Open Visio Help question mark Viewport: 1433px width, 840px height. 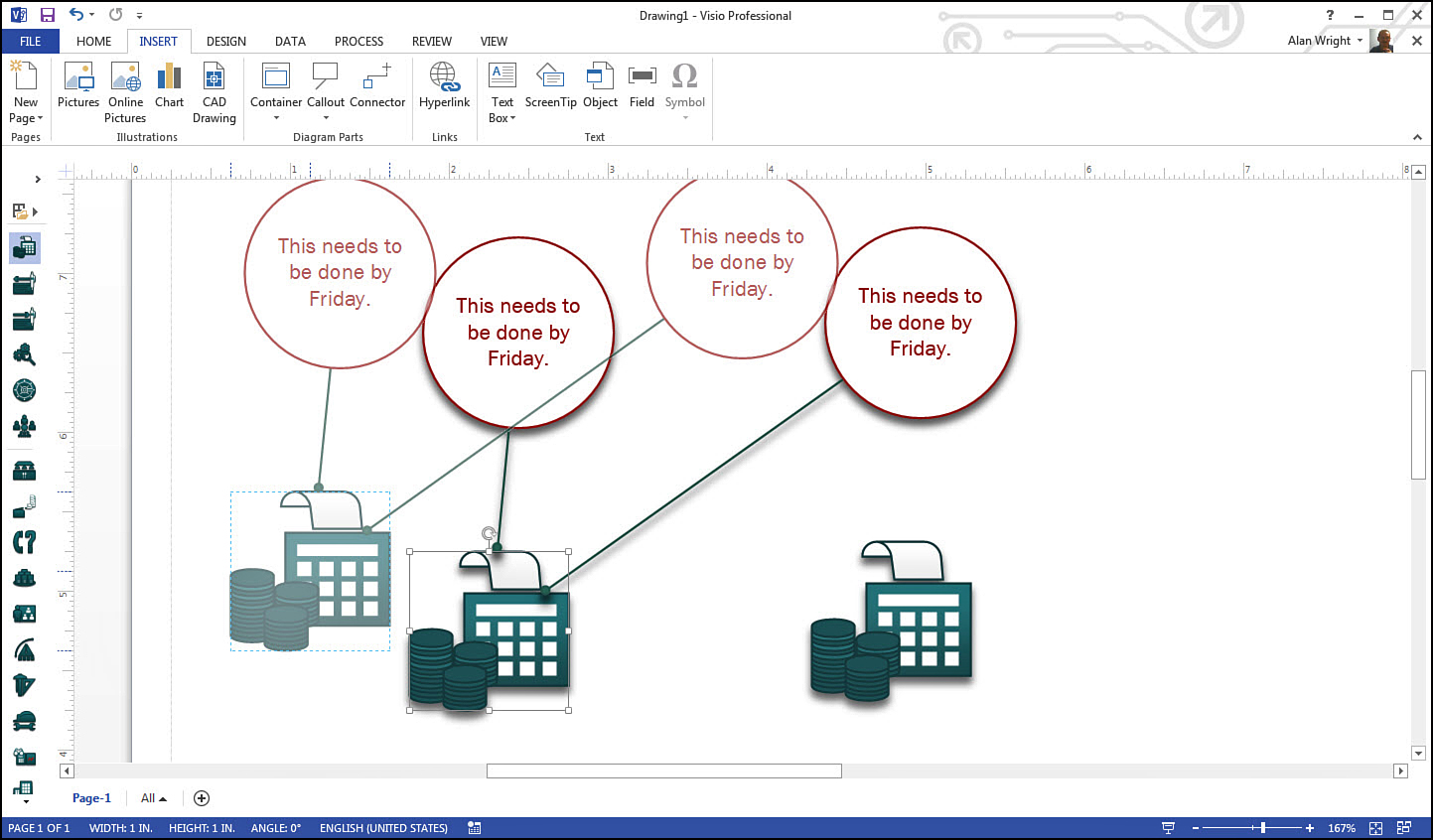[x=1331, y=15]
